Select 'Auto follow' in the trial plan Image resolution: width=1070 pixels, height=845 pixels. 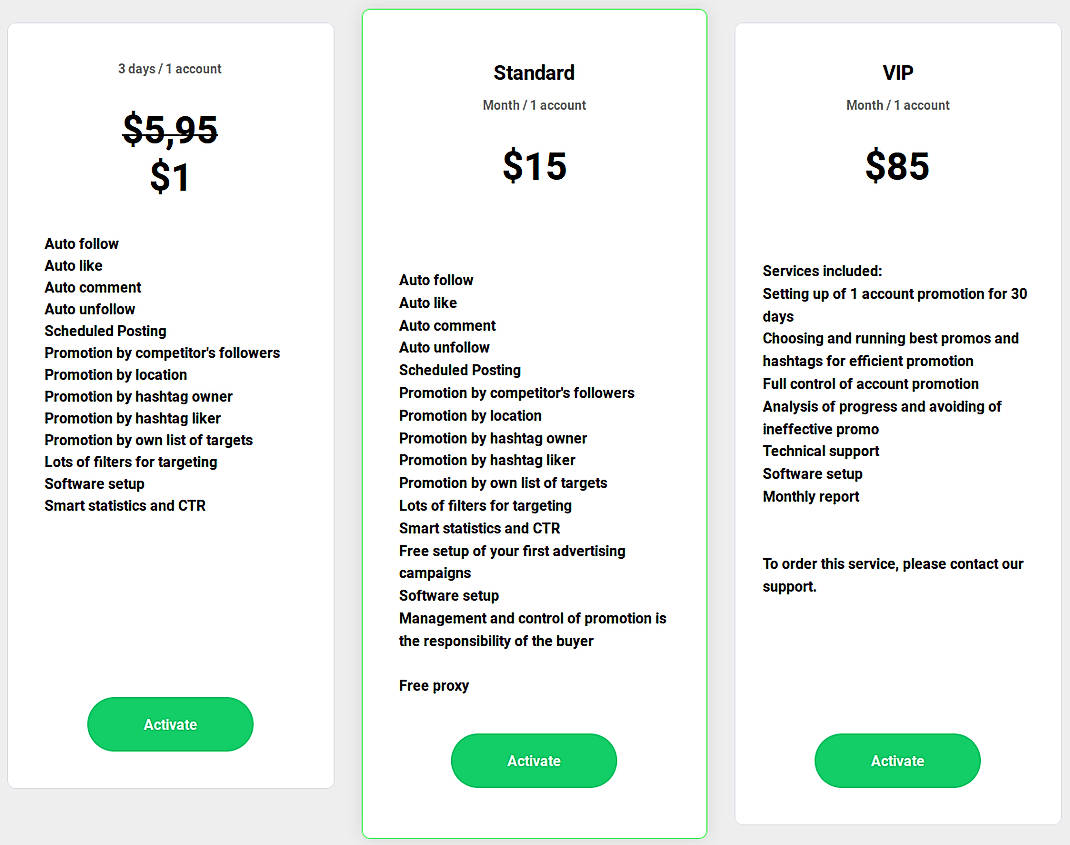pyautogui.click(x=81, y=244)
